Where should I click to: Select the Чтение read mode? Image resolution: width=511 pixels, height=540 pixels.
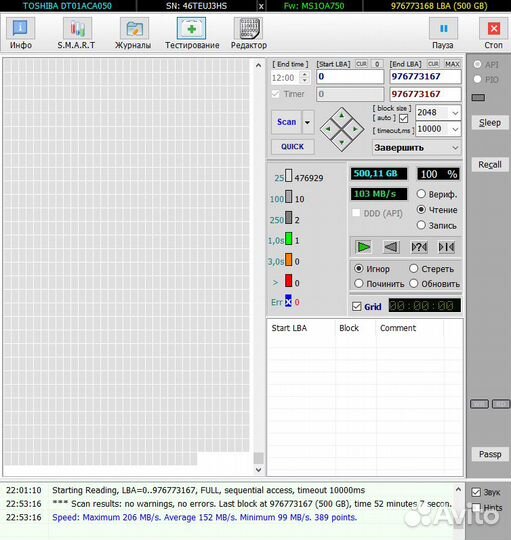tap(421, 209)
